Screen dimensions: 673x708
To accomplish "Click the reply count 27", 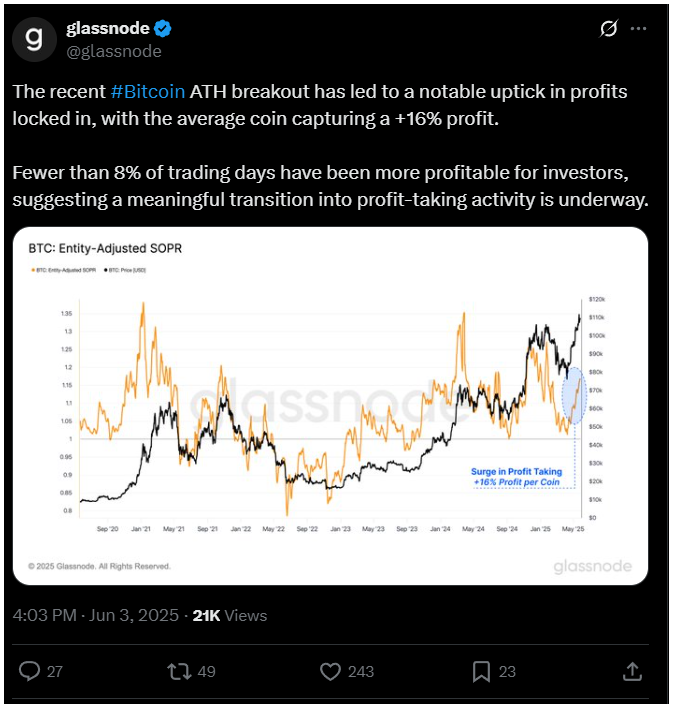I will 55,671.
